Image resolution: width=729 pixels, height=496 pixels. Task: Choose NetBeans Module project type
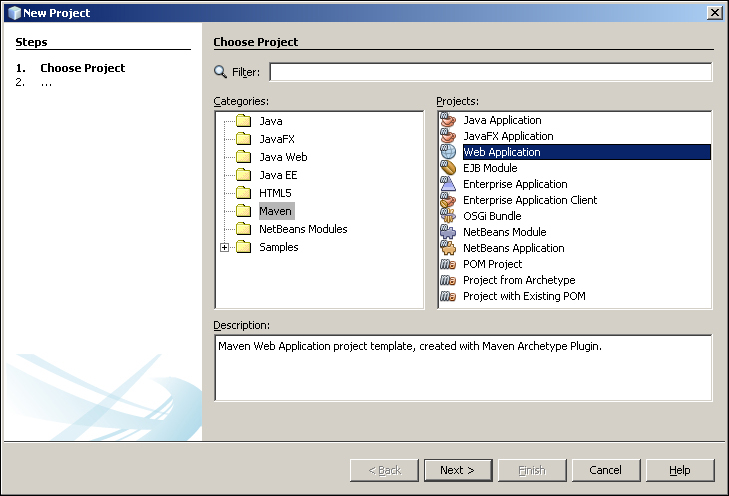coord(504,232)
